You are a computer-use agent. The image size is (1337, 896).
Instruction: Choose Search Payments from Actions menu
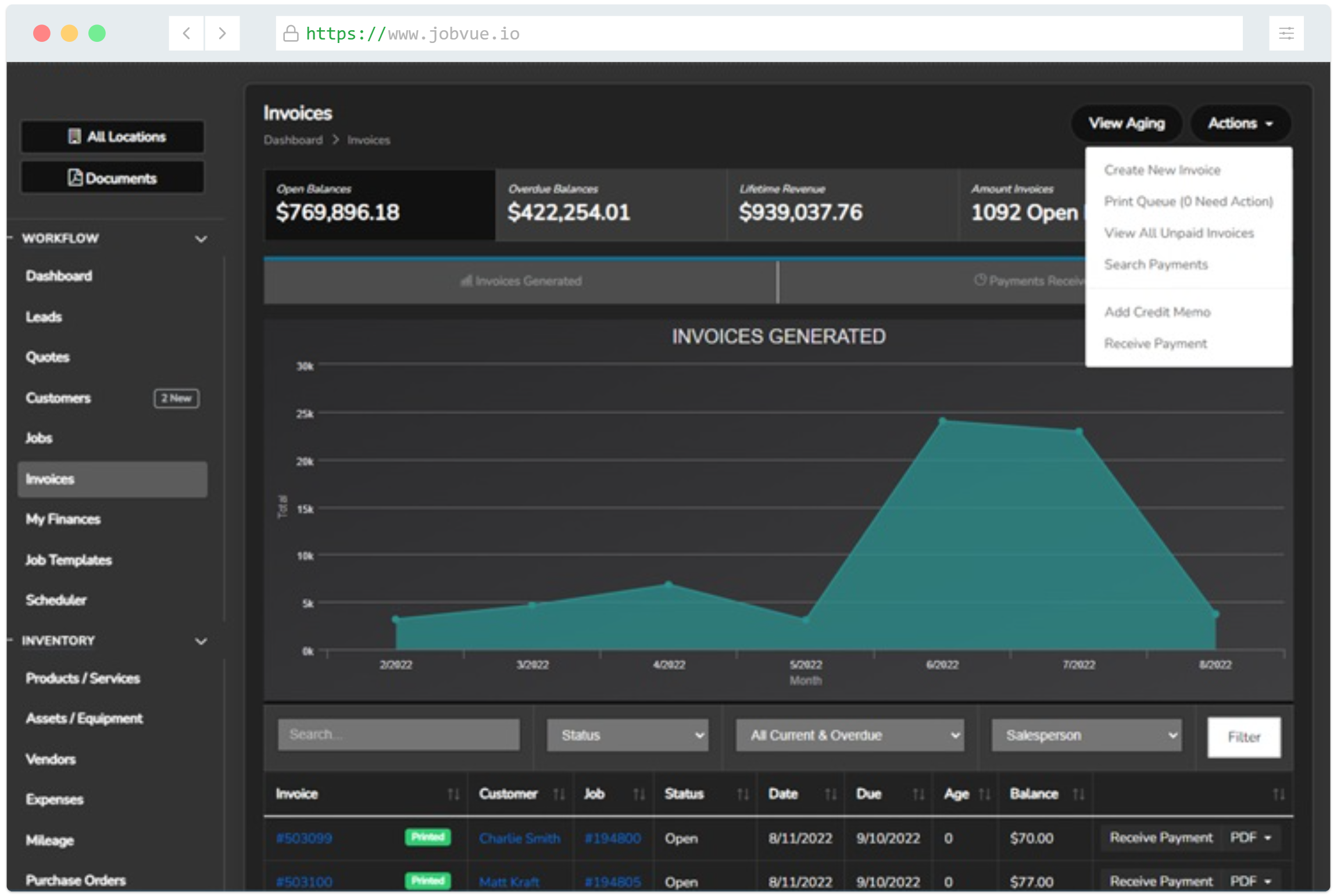(1156, 264)
